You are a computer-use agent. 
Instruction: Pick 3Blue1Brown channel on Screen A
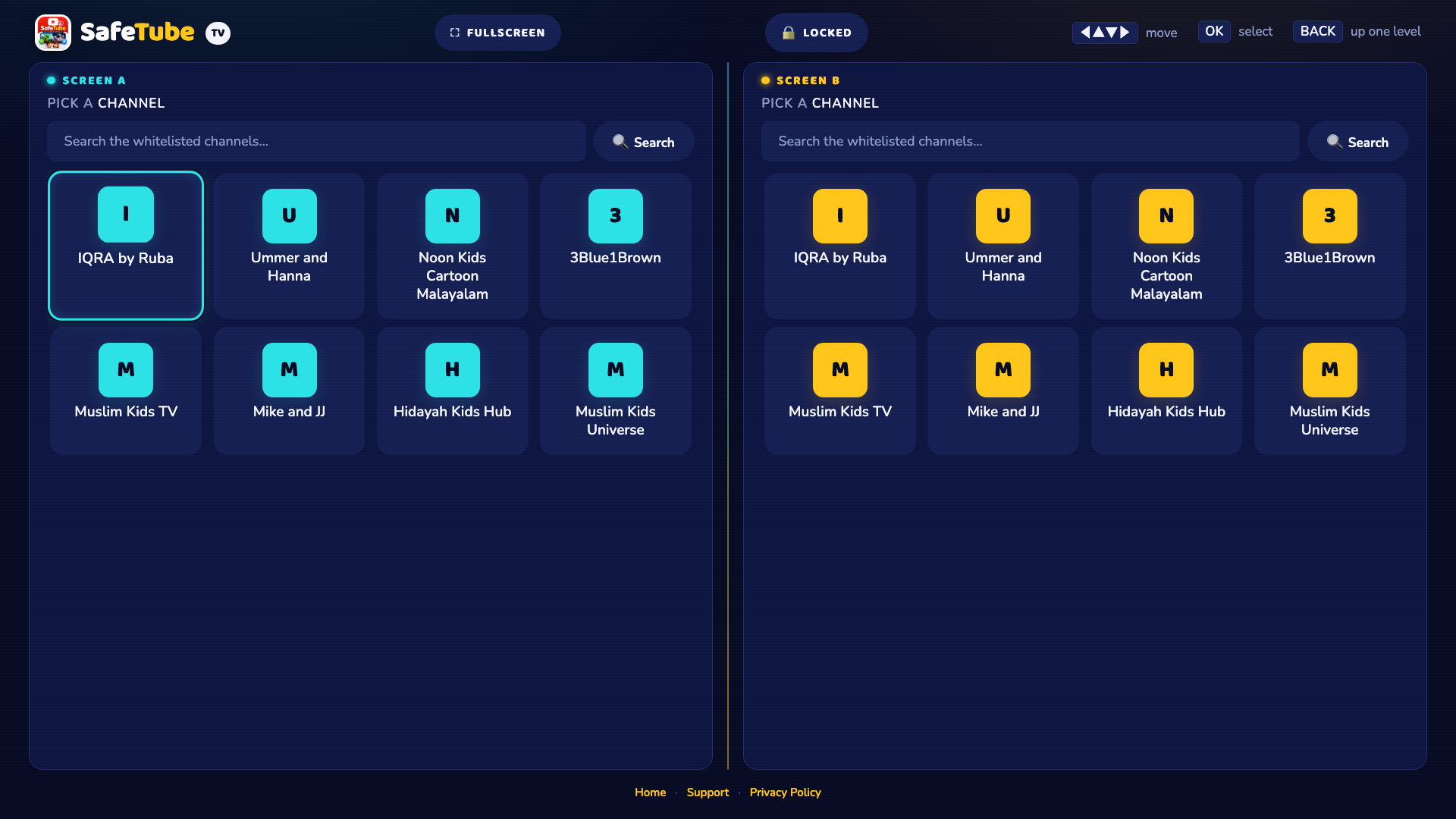(616, 246)
